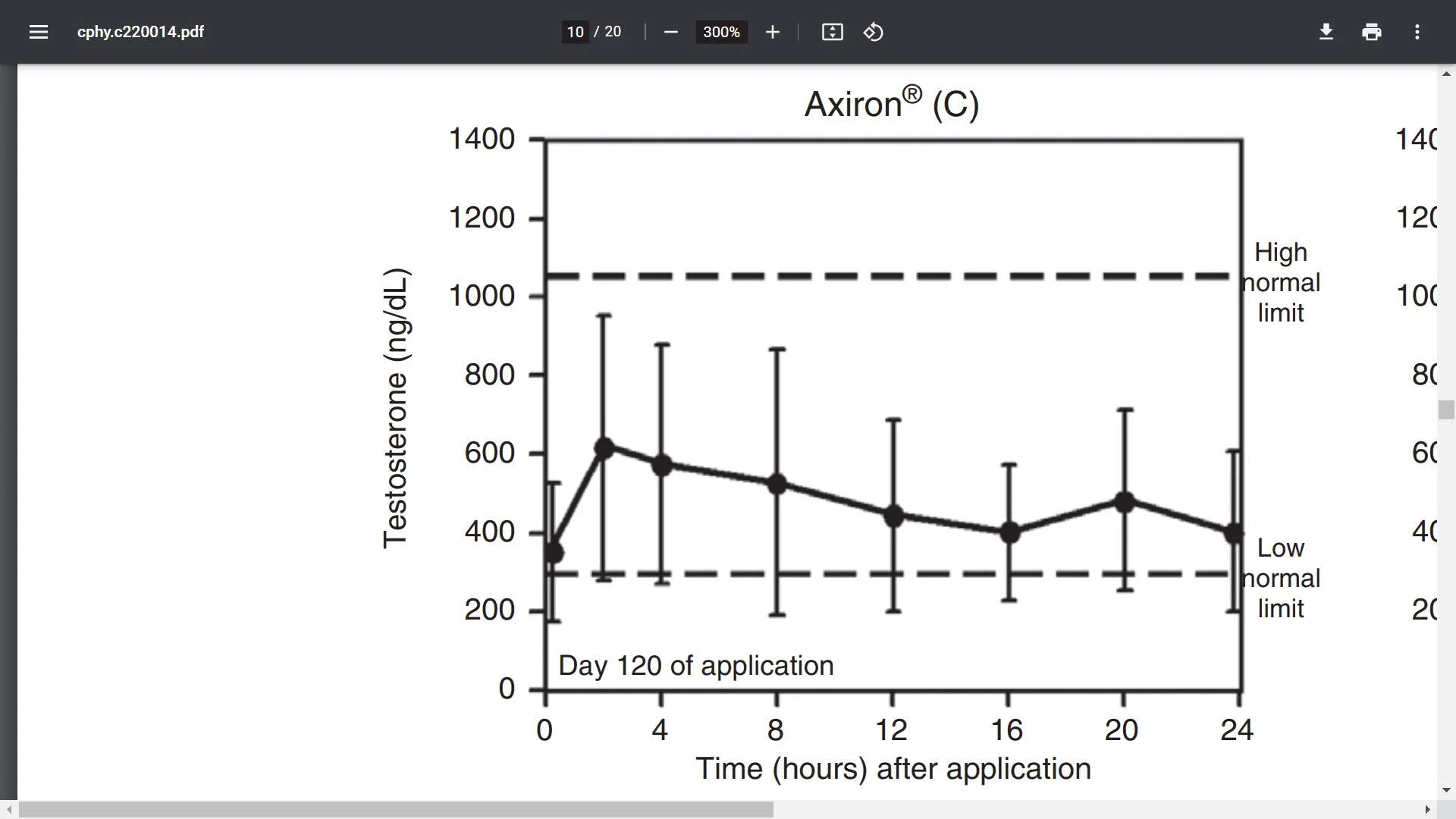Click the 8 hour x-axis tick label
Screen dimensions: 1456x819
click(775, 730)
